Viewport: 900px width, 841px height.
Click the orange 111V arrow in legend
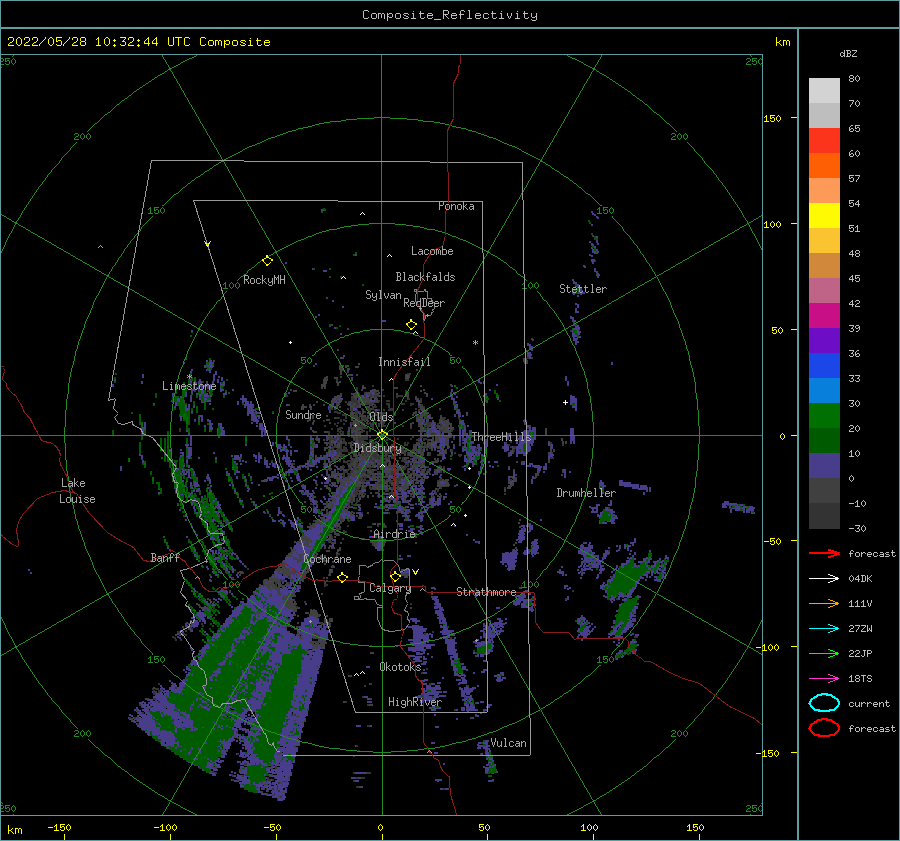pyautogui.click(x=824, y=603)
